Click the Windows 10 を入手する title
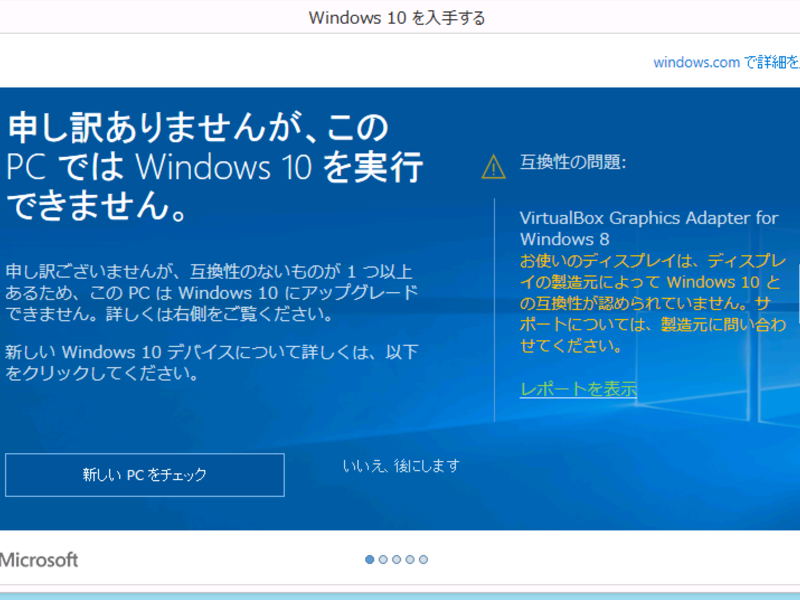This screenshot has height=600, width=800. point(397,18)
